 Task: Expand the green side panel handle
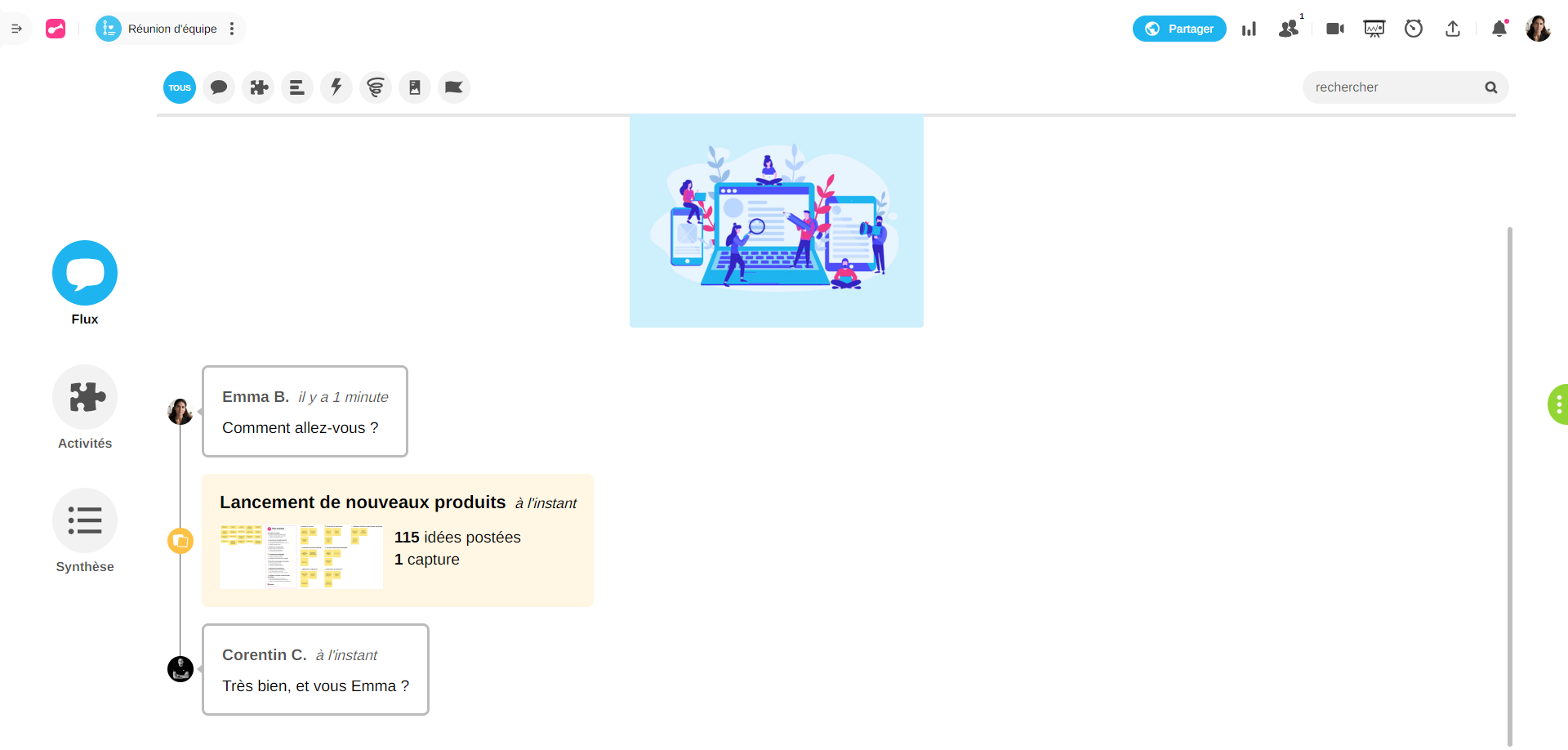coord(1558,404)
